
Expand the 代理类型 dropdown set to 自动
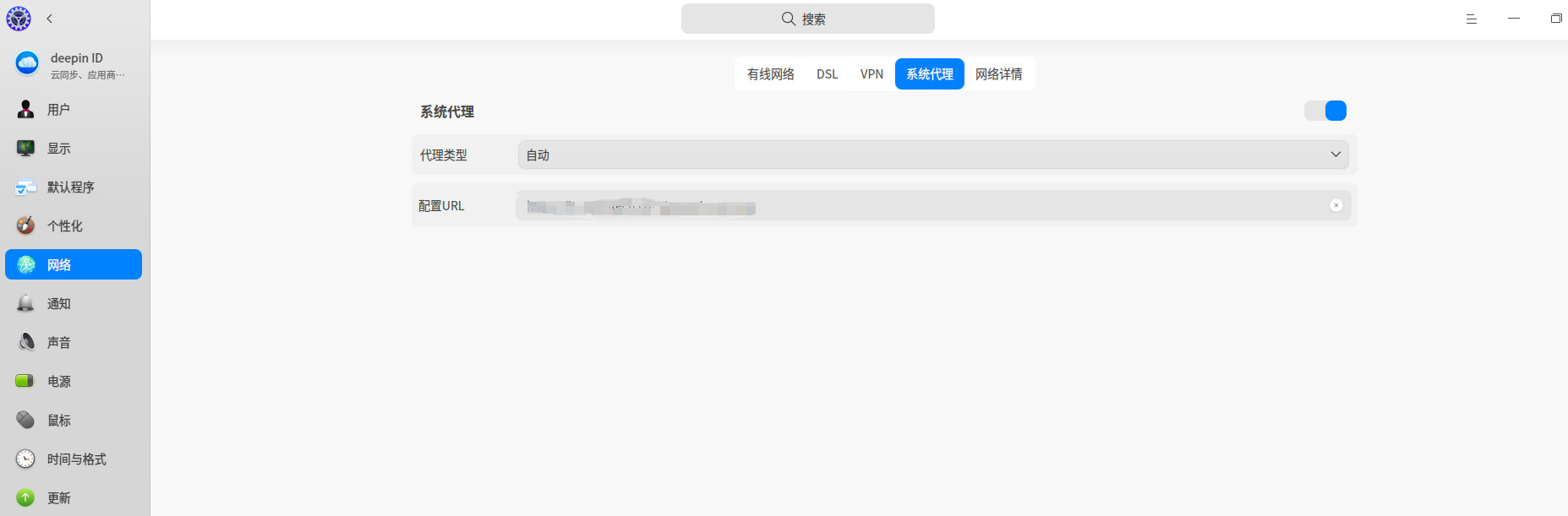tap(933, 155)
